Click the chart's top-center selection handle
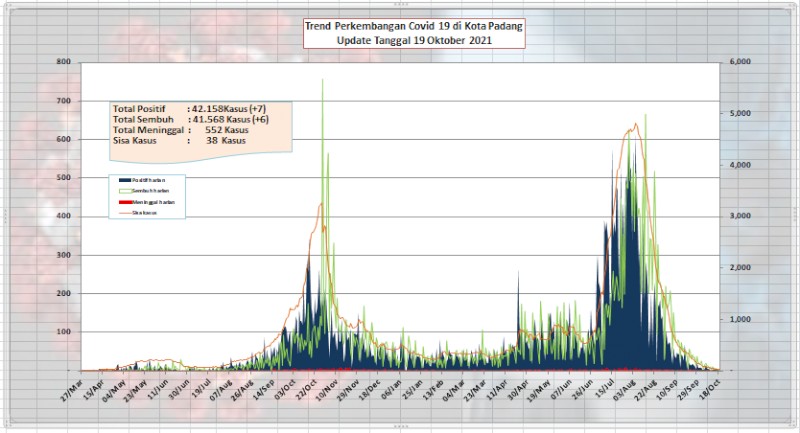This screenshot has width=800, height=433. tap(401, 4)
